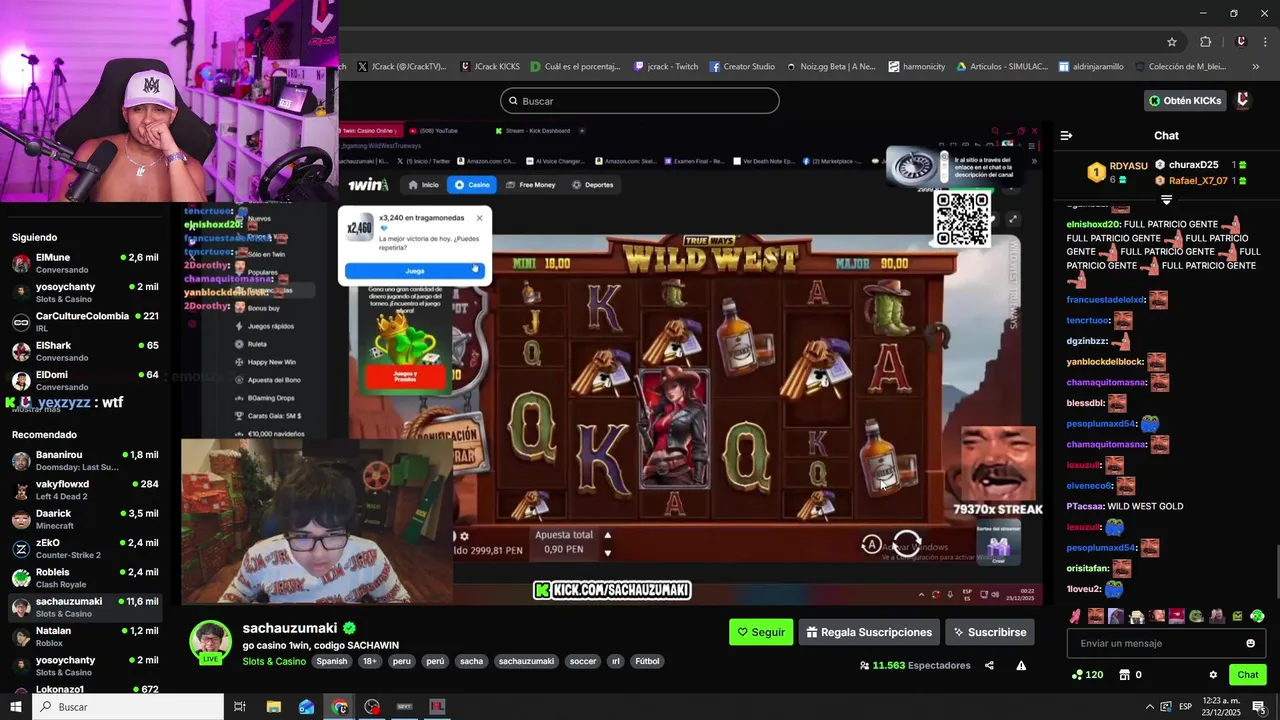Open the Slots & Casino category link
The image size is (1280, 720).
tap(274, 661)
